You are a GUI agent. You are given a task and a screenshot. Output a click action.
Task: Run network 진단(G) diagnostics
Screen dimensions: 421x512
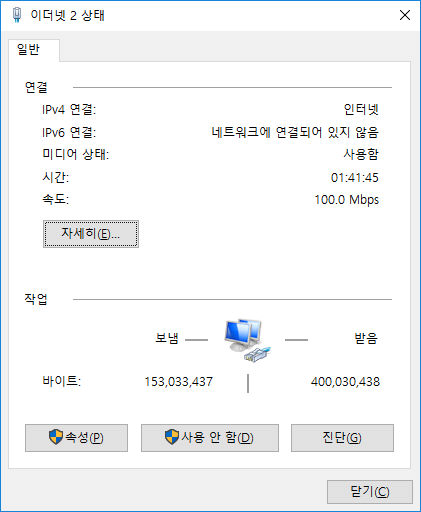coord(342,438)
